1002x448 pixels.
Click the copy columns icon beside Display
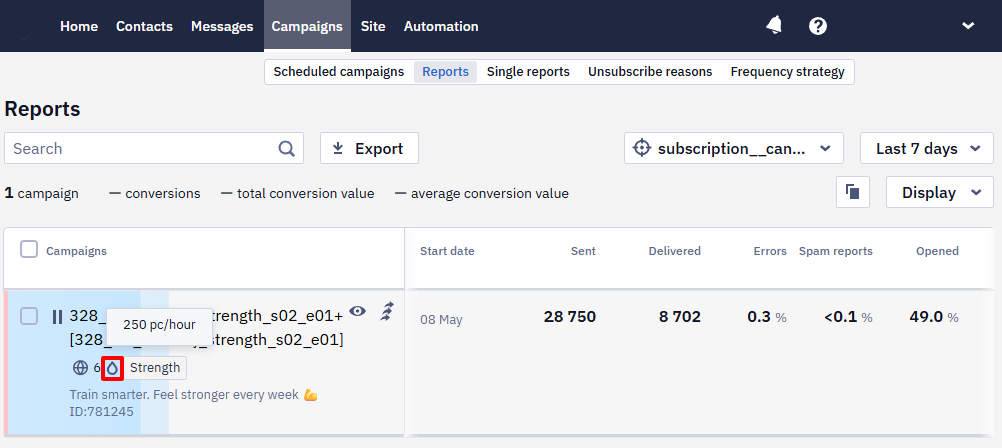pyautogui.click(x=852, y=192)
